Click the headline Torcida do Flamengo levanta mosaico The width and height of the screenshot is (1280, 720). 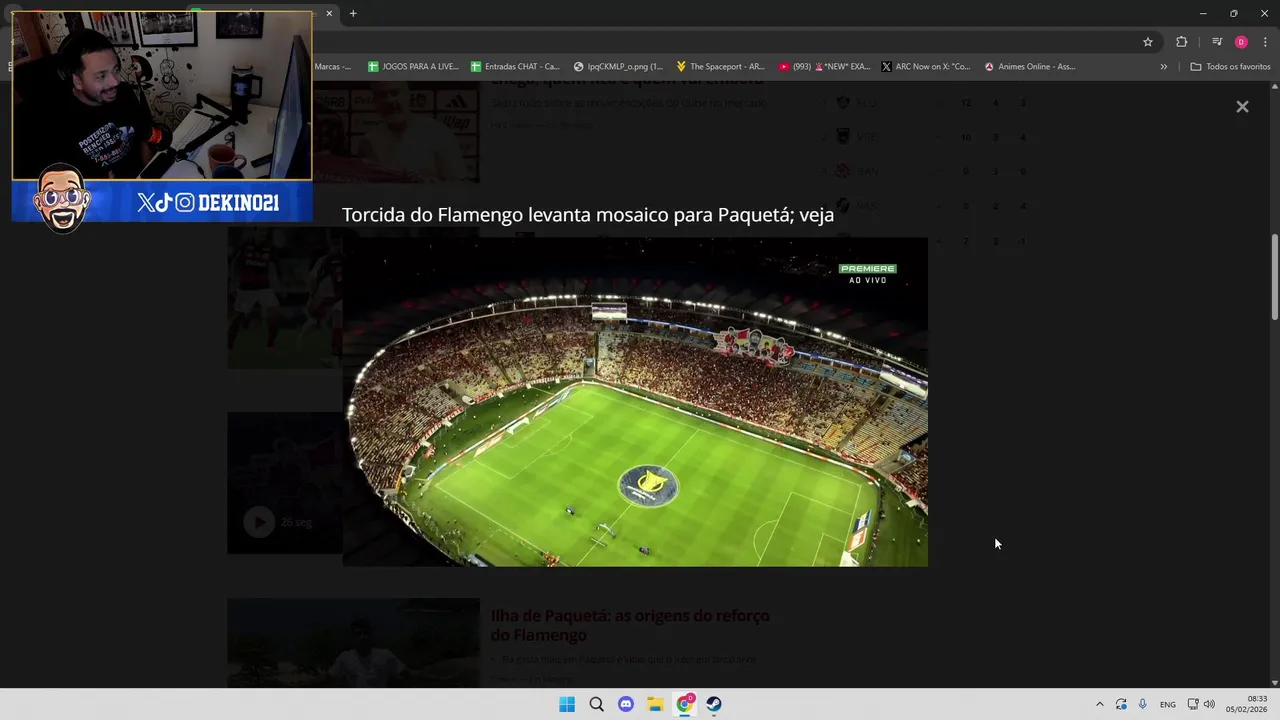588,215
